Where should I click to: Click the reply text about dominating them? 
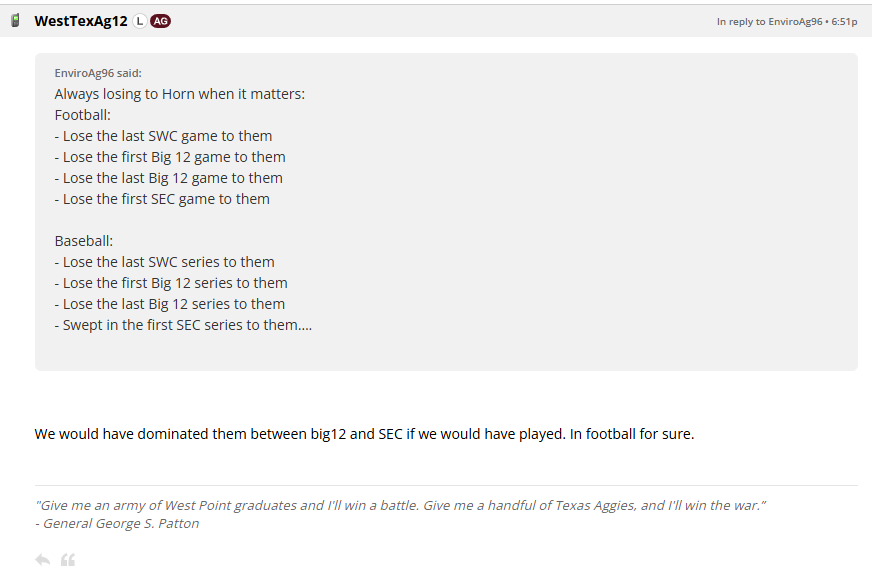coord(364,434)
